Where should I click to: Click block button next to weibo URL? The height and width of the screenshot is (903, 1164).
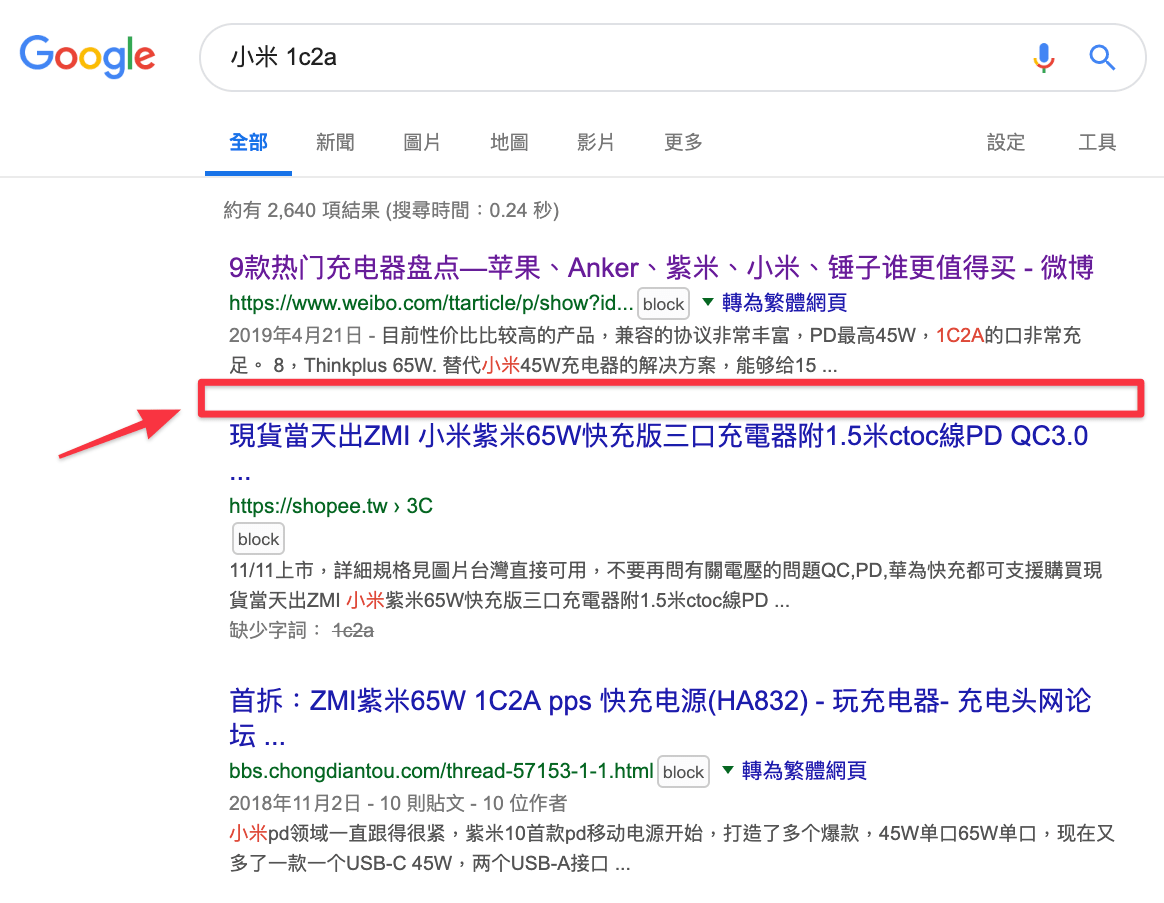tap(663, 304)
